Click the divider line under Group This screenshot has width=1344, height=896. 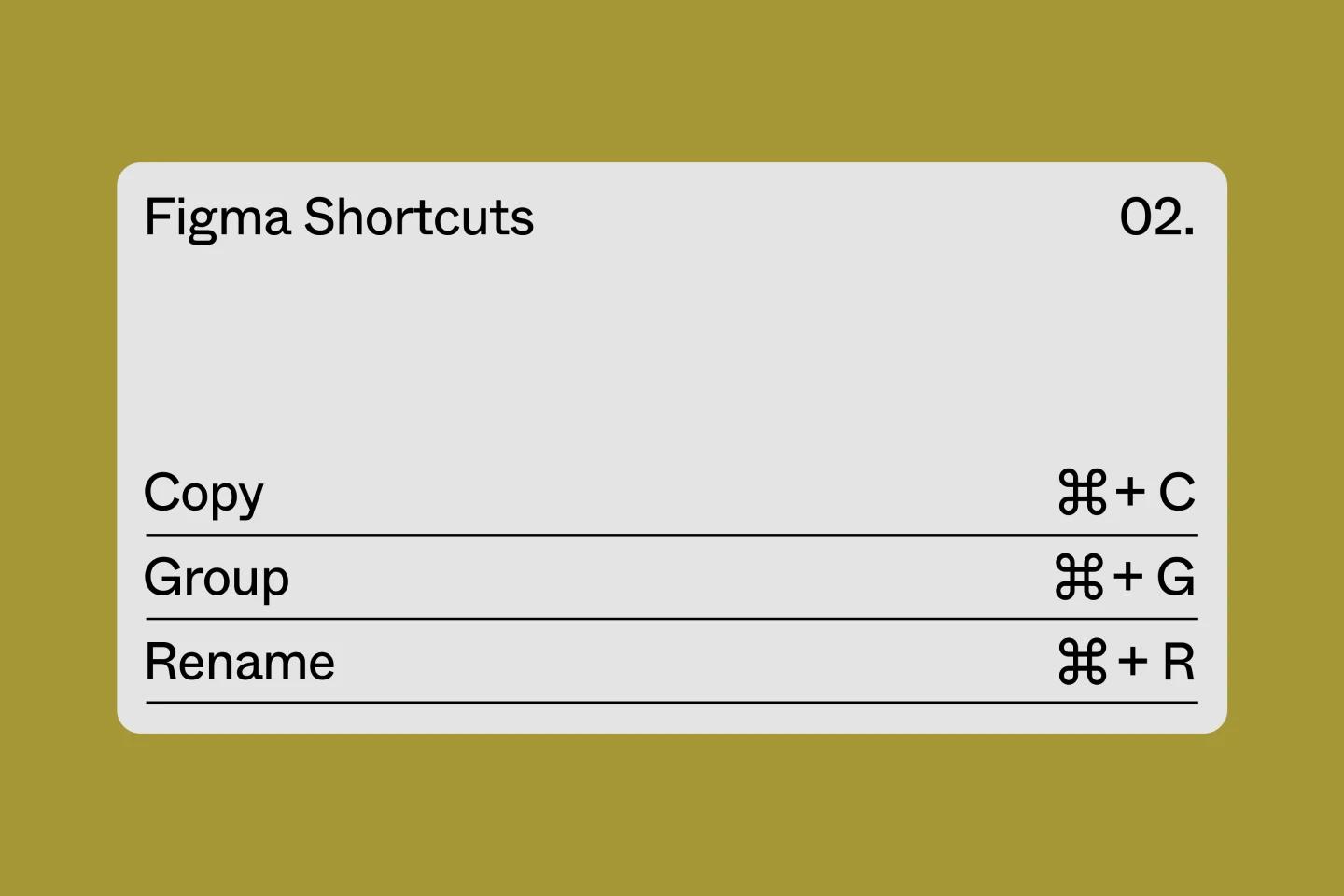pyautogui.click(x=672, y=619)
